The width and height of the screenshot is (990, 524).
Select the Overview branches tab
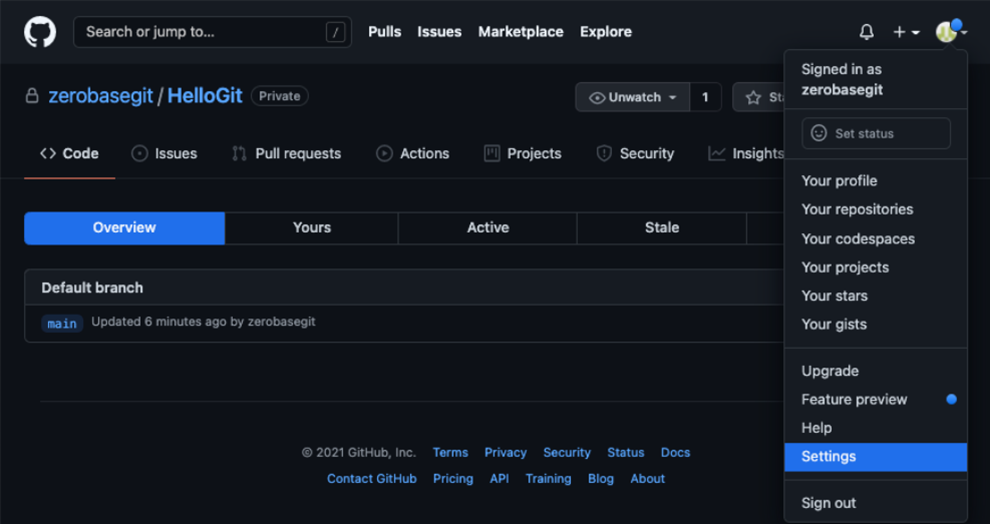pos(124,228)
